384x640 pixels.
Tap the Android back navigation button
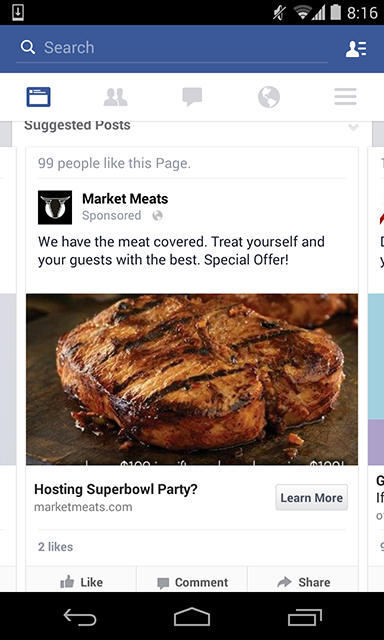coord(80,617)
